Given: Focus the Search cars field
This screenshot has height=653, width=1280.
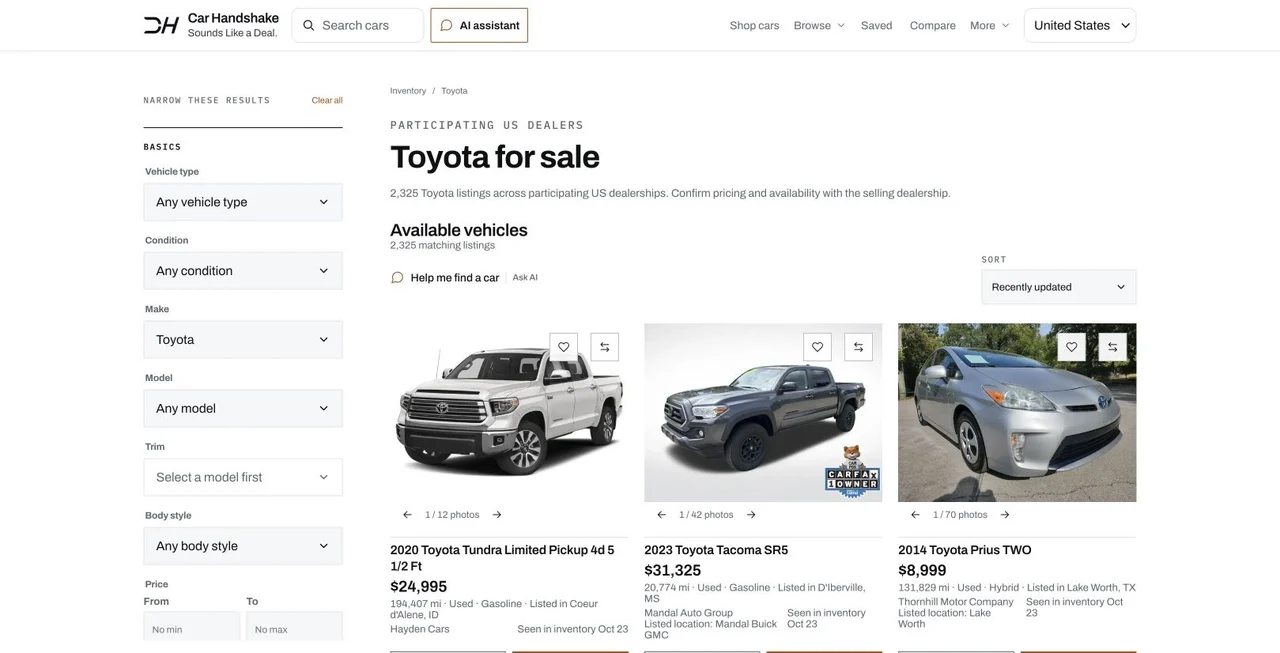Looking at the screenshot, I should click(358, 25).
